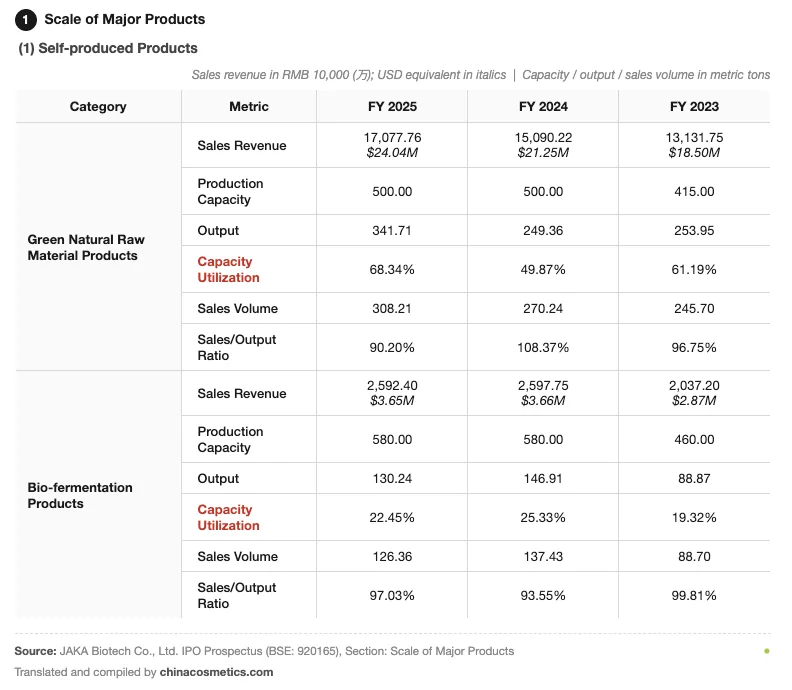Click the Category column header

point(98,107)
